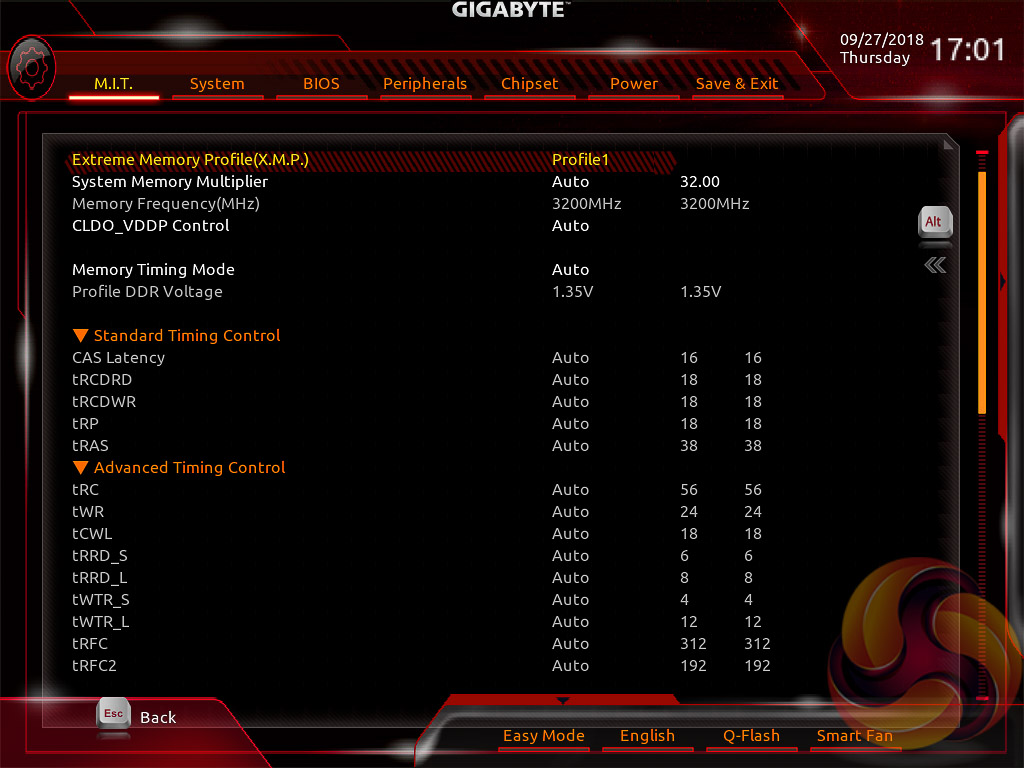This screenshot has width=1024, height=768.
Task: Click the gear settings icon top-left
Action: coord(32,67)
